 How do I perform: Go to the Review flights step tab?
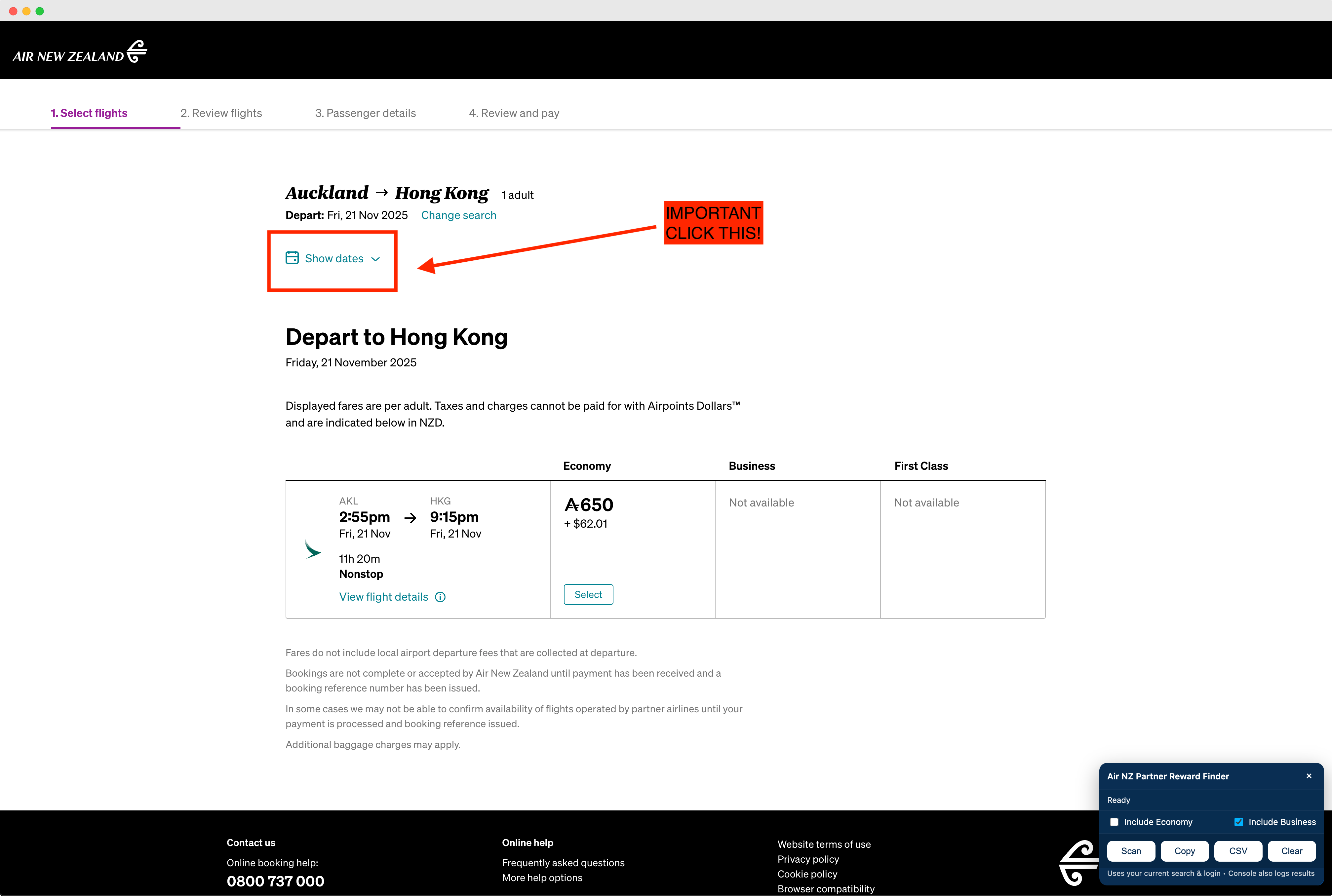point(221,113)
